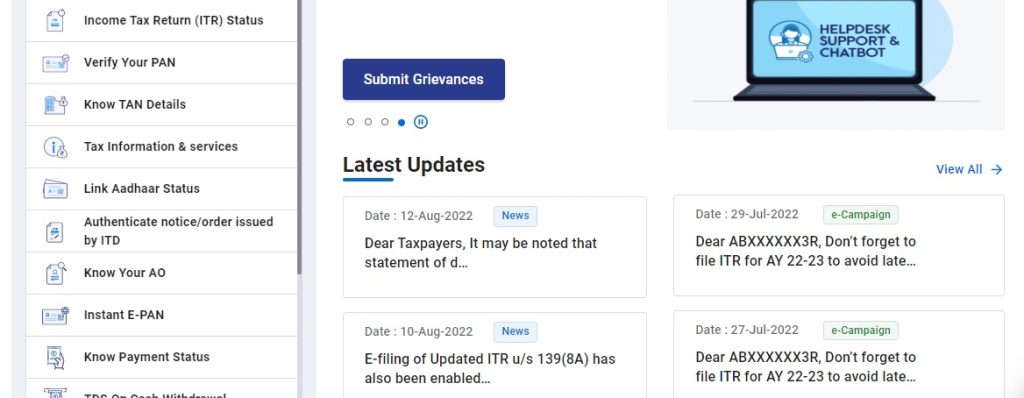The height and width of the screenshot is (398, 1024).
Task: Click the arrow beside View All
Action: (x=997, y=169)
